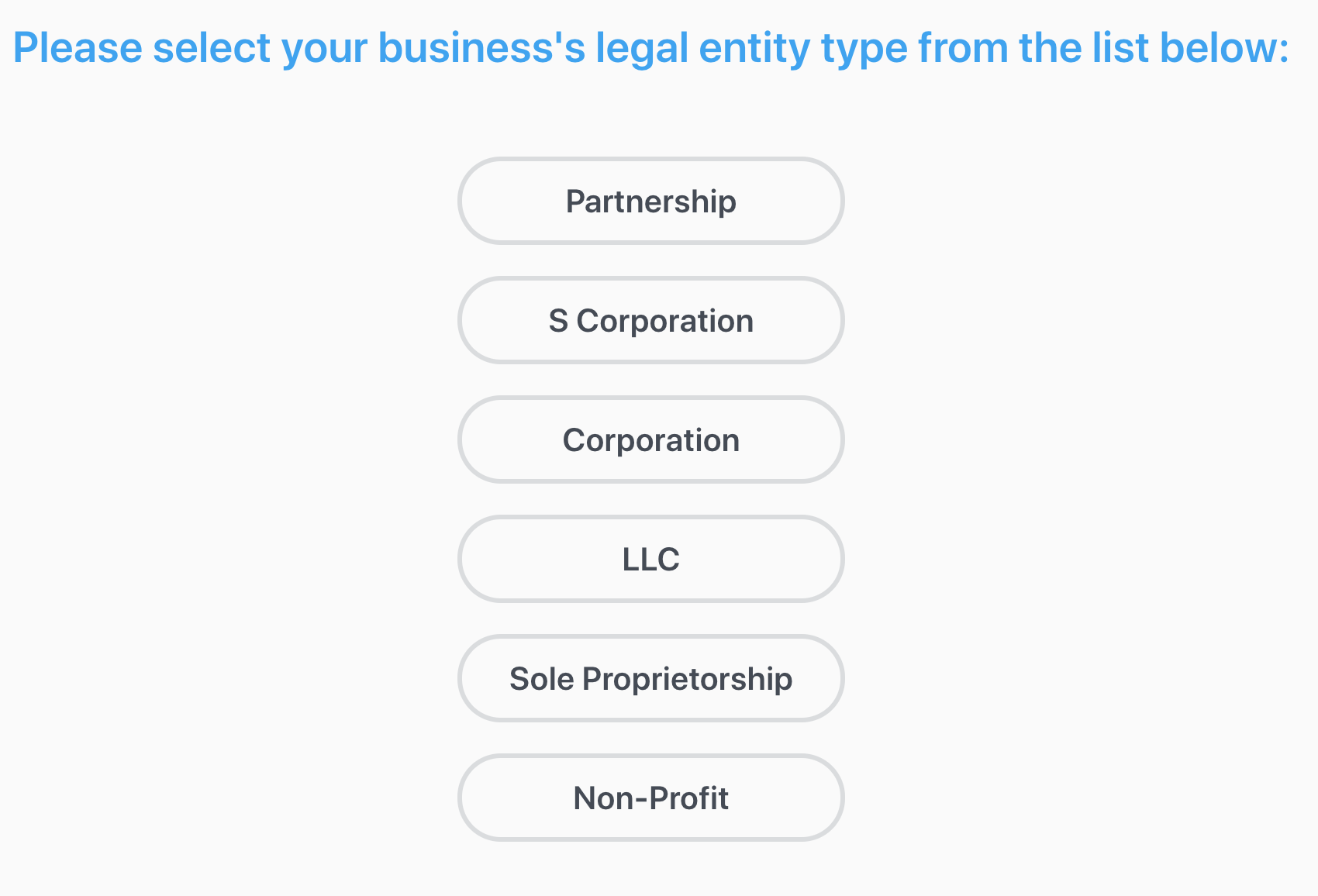
Task: Tap the Sole Proprietorship choice
Action: point(650,678)
